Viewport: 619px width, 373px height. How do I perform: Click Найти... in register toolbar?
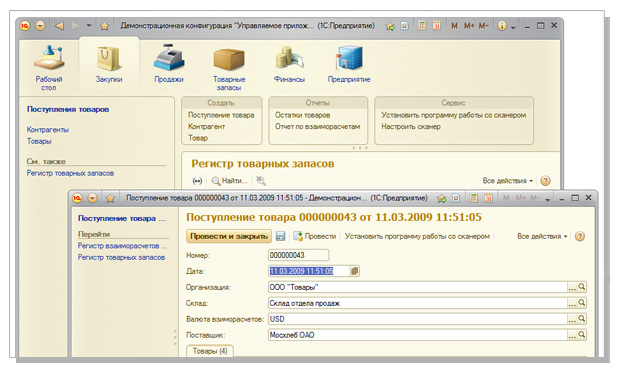230,181
